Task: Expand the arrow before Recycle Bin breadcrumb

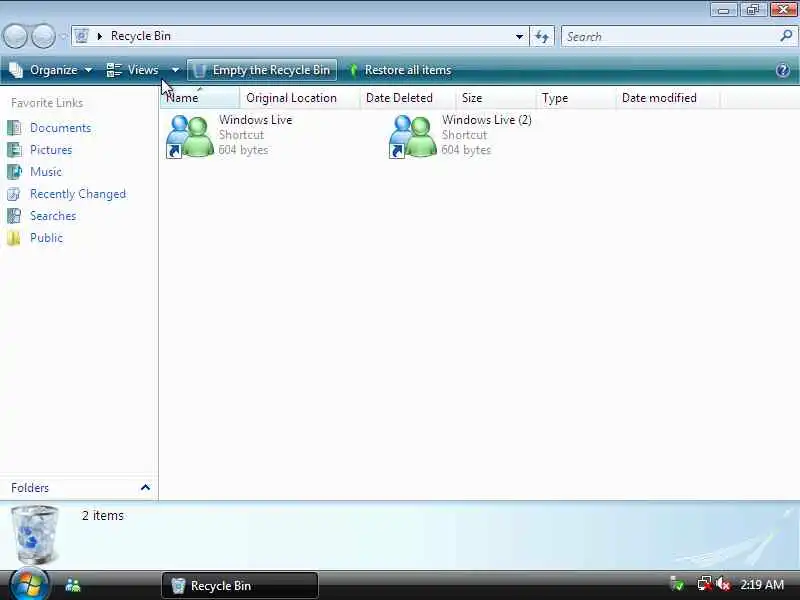Action: [99, 36]
